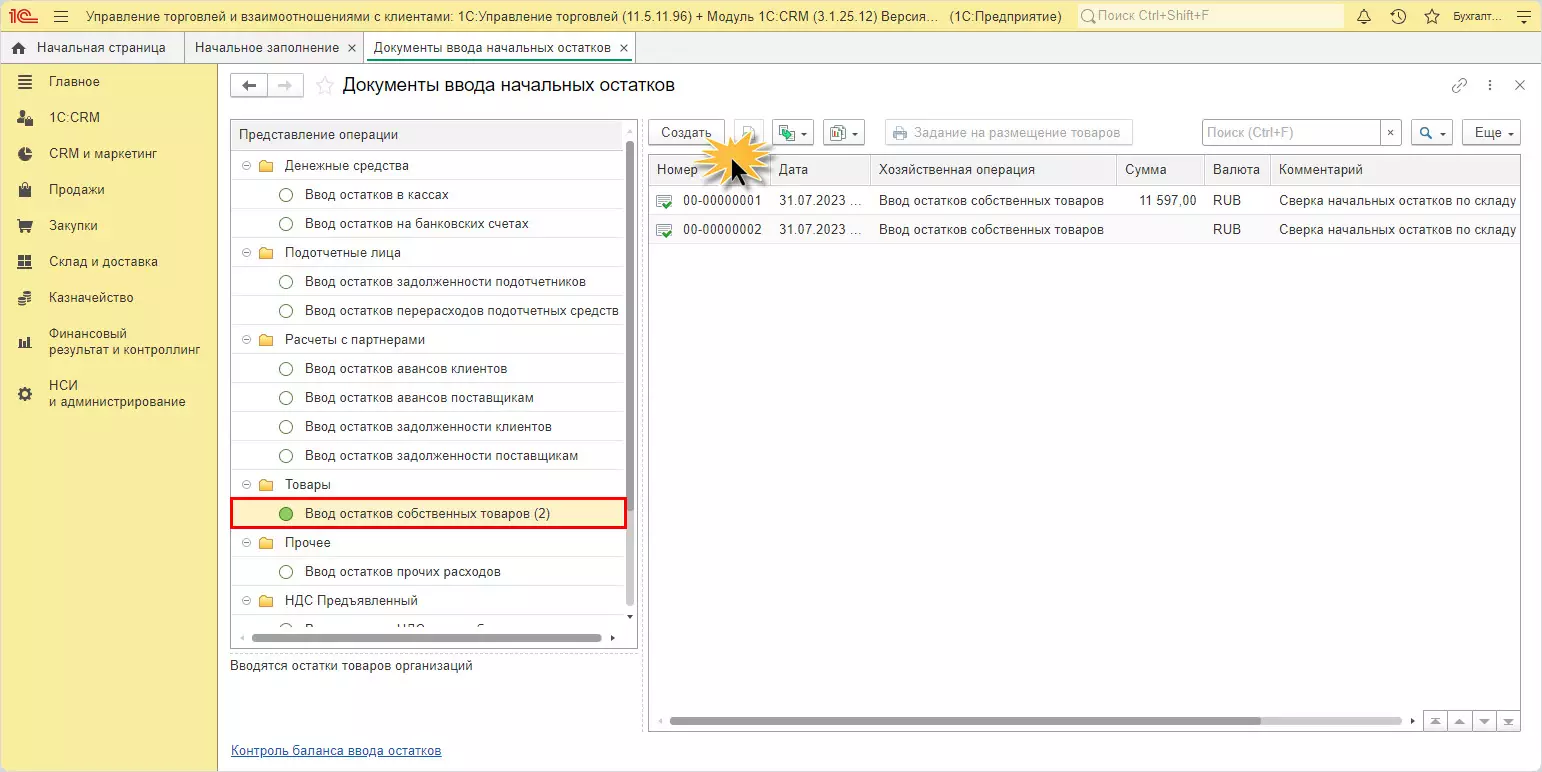This screenshot has width=1542, height=772.
Task: Copy link to this form icon
Action: click(1459, 86)
